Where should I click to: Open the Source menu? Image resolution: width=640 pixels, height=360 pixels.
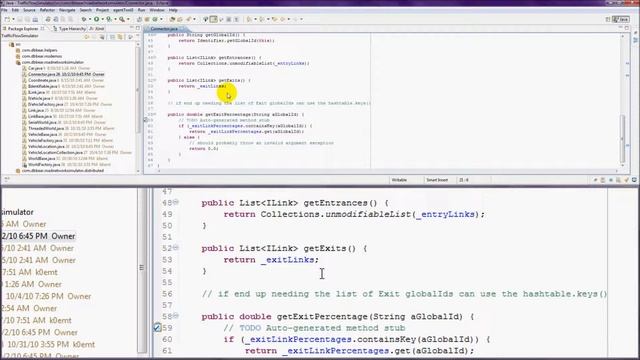click(29, 10)
